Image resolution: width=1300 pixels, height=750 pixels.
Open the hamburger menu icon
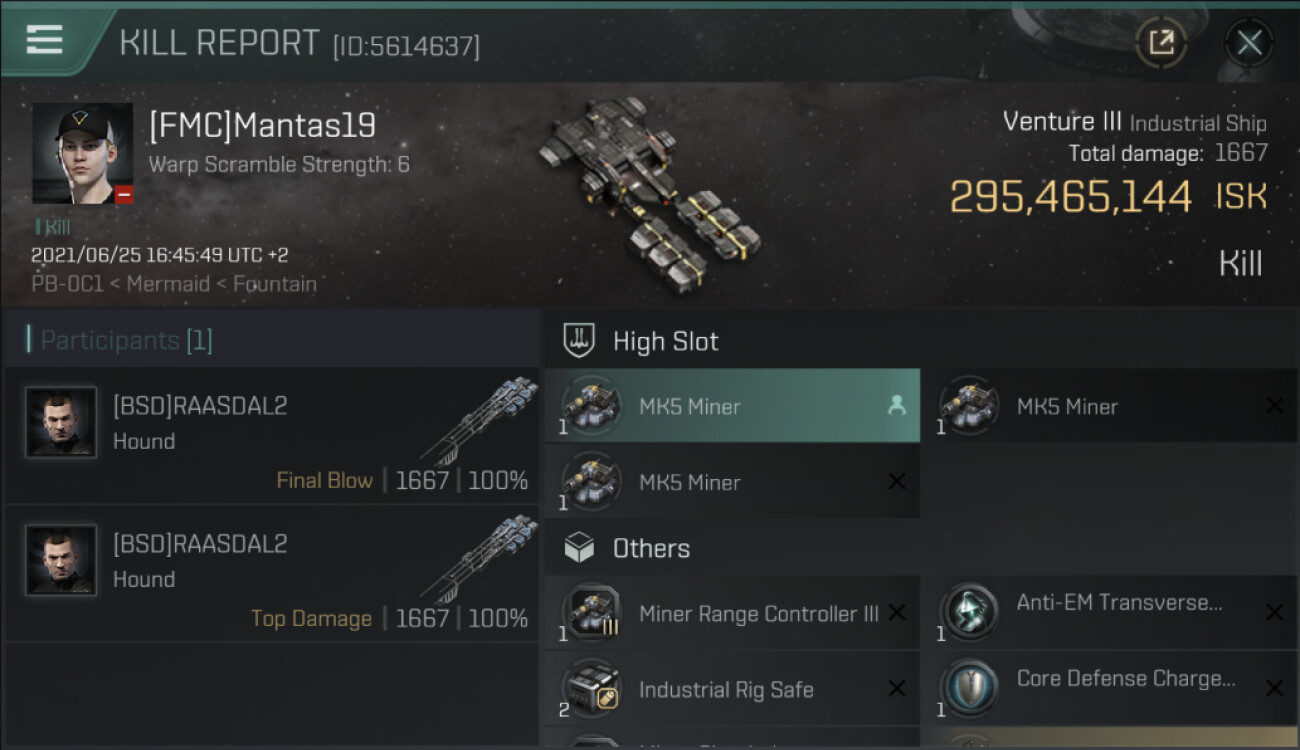tap(44, 39)
